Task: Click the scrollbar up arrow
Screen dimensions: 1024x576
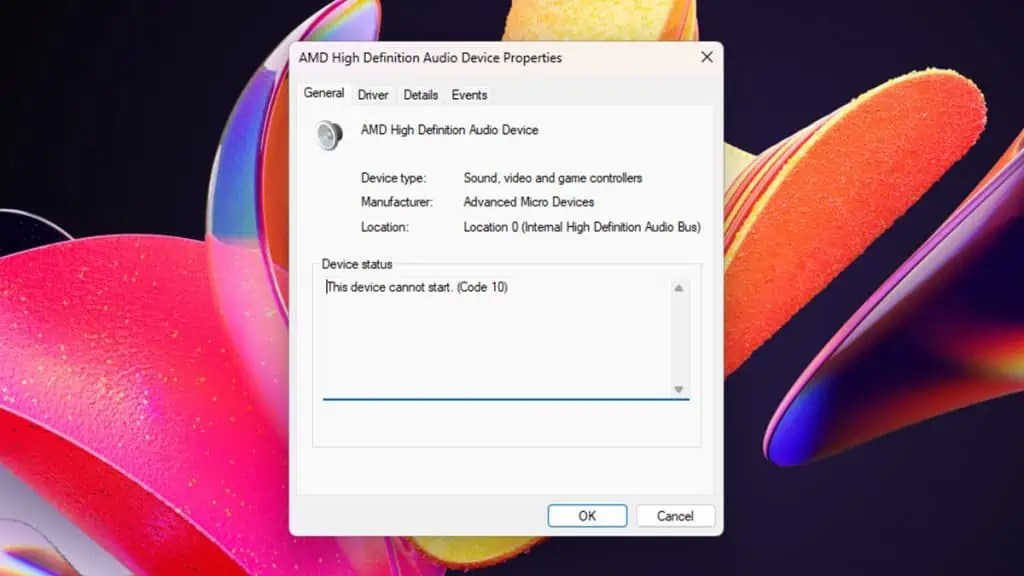Action: (681, 287)
